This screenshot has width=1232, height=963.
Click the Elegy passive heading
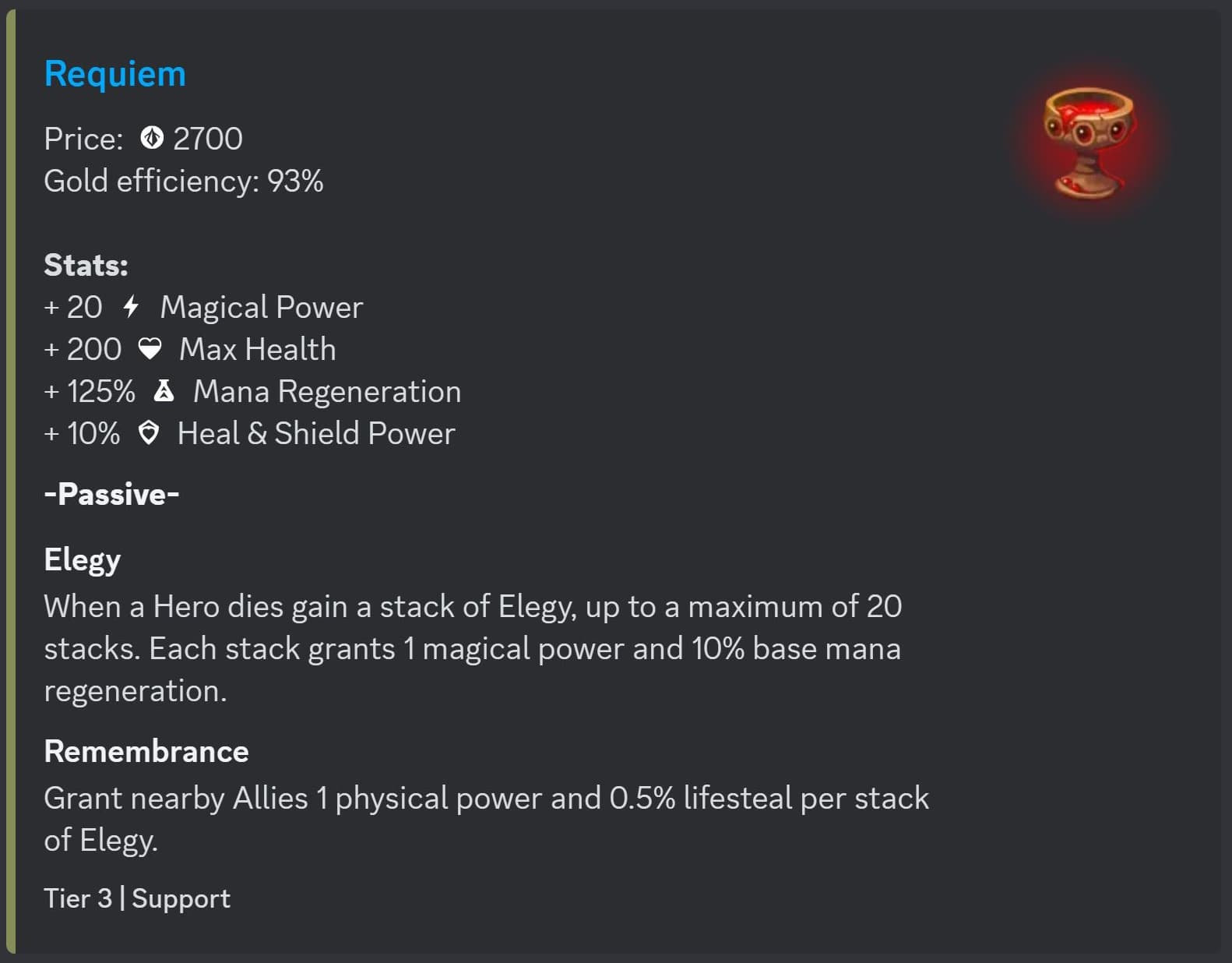(x=83, y=559)
